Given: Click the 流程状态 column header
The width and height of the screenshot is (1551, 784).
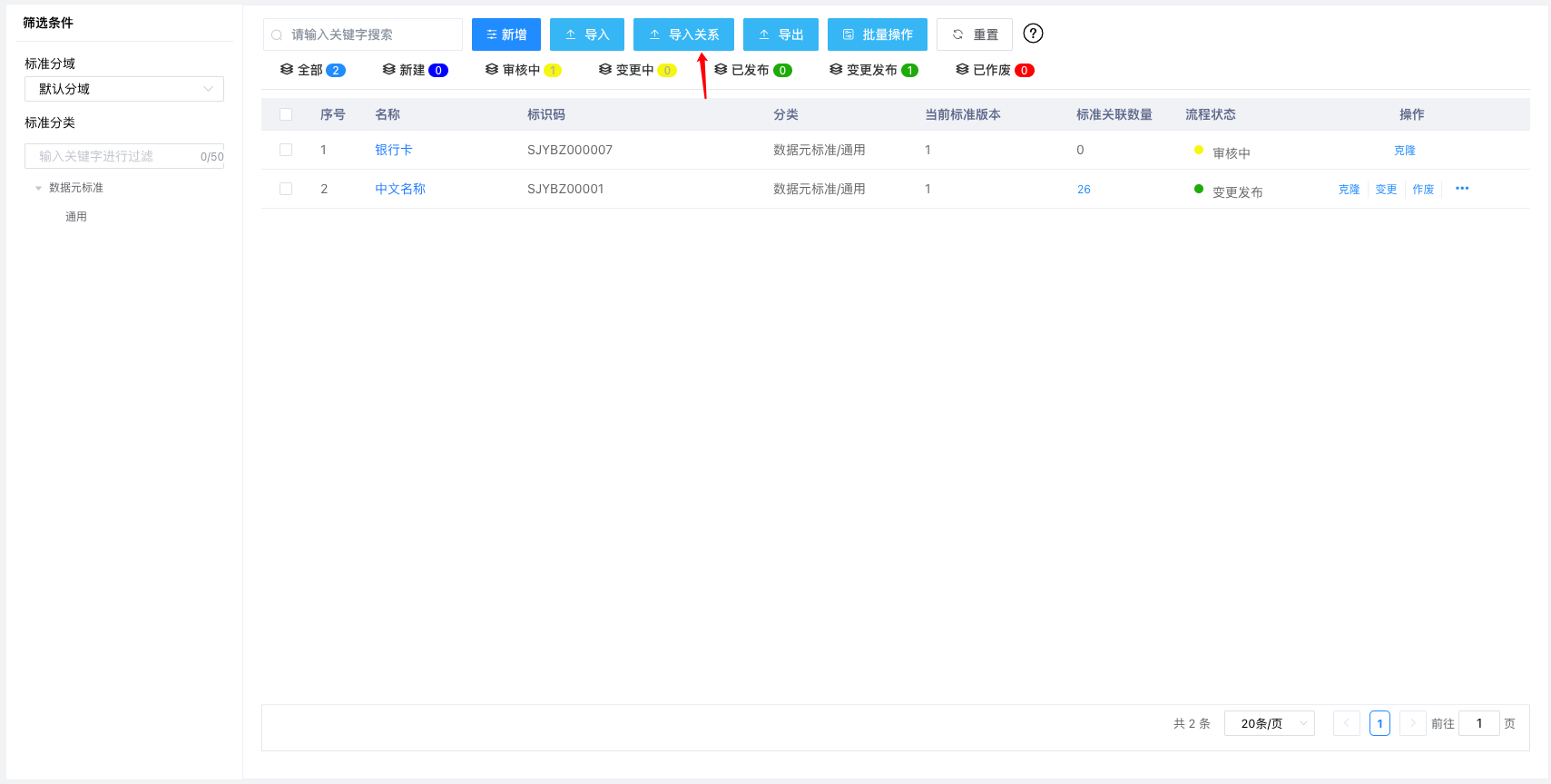Looking at the screenshot, I should point(1211,114).
